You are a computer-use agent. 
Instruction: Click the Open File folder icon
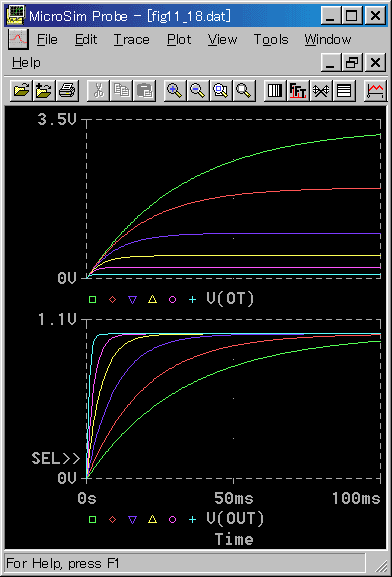tap(21, 90)
